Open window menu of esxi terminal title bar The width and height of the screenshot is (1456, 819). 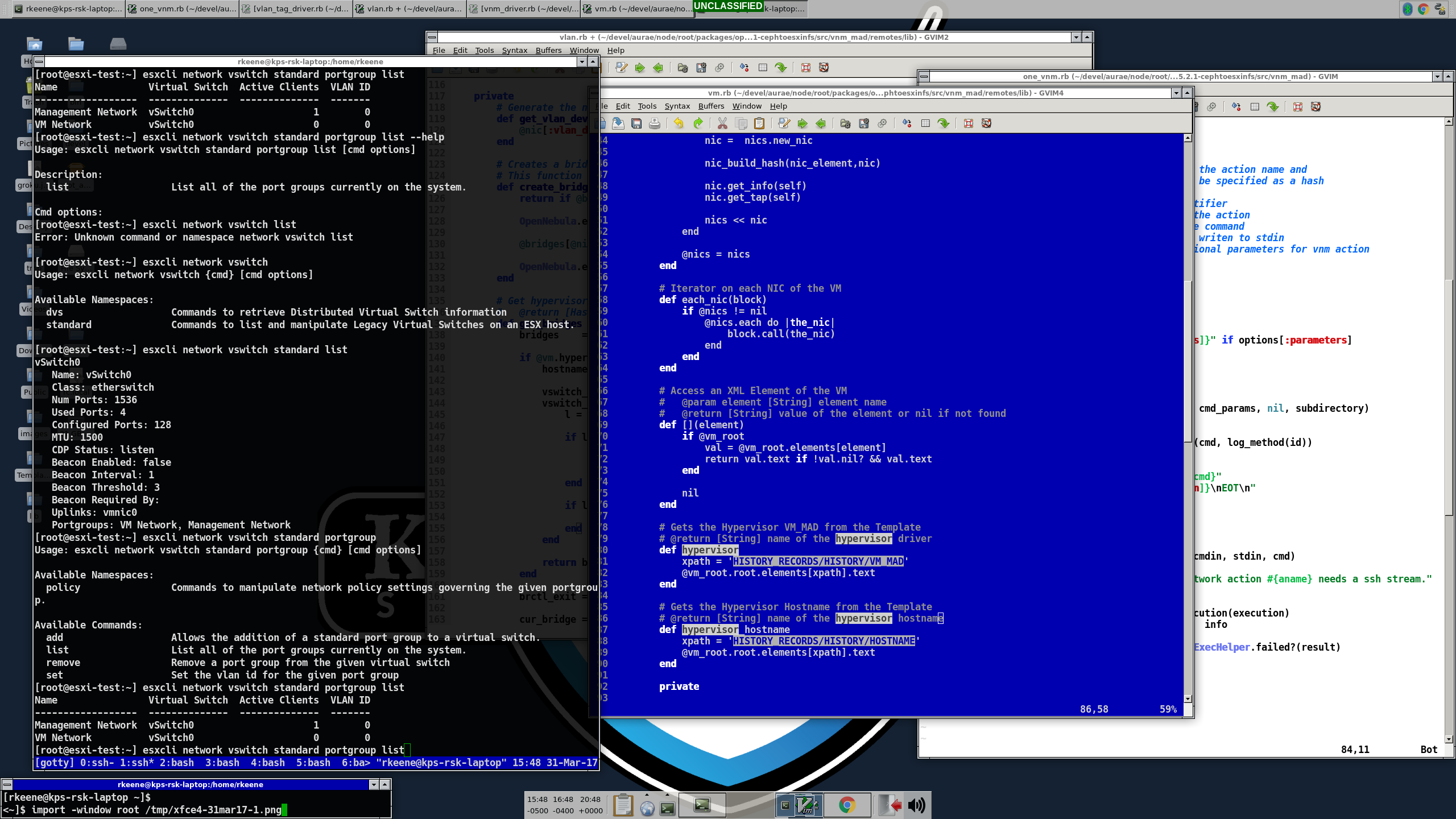coord(39,61)
